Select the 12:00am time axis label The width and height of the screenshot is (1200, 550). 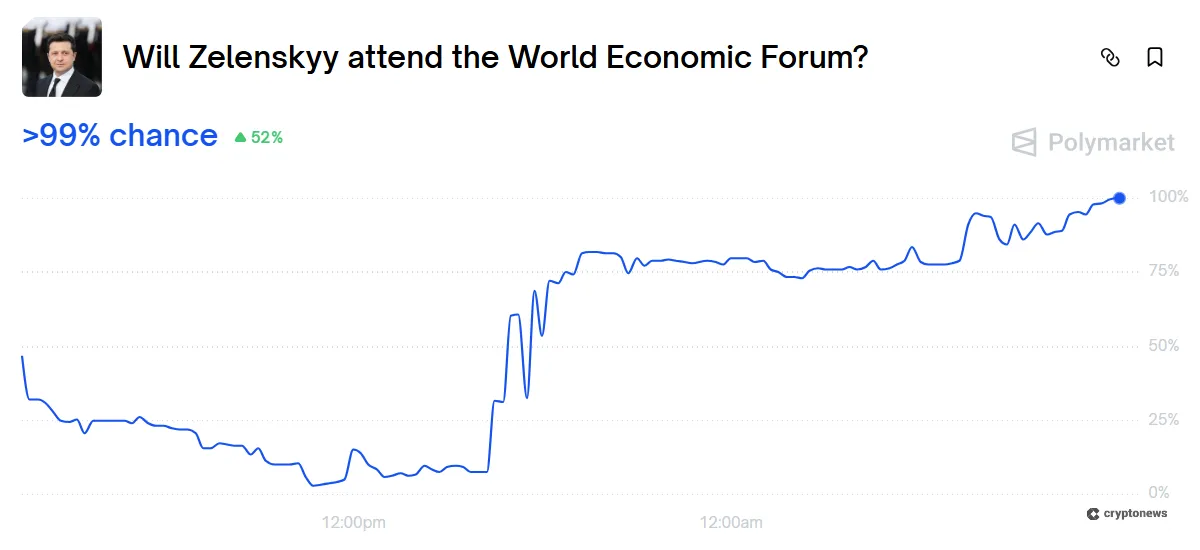click(731, 522)
